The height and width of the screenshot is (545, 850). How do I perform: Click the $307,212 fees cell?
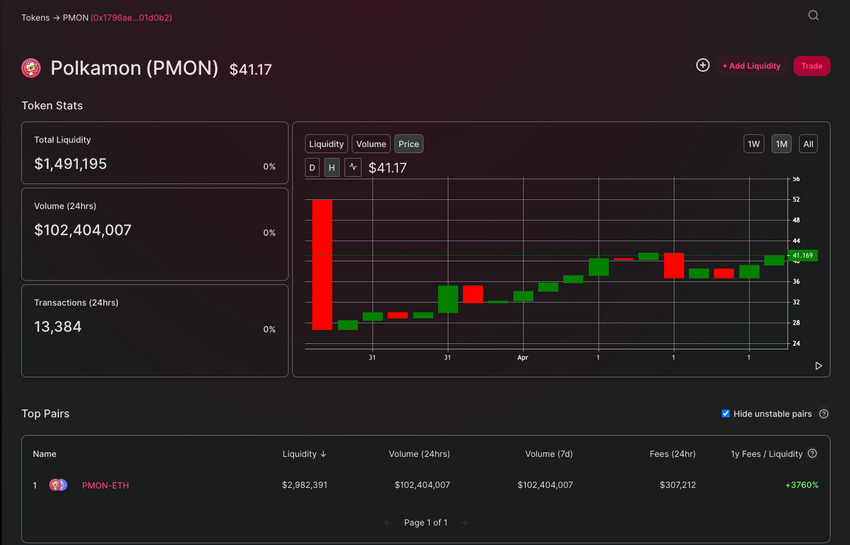point(678,485)
